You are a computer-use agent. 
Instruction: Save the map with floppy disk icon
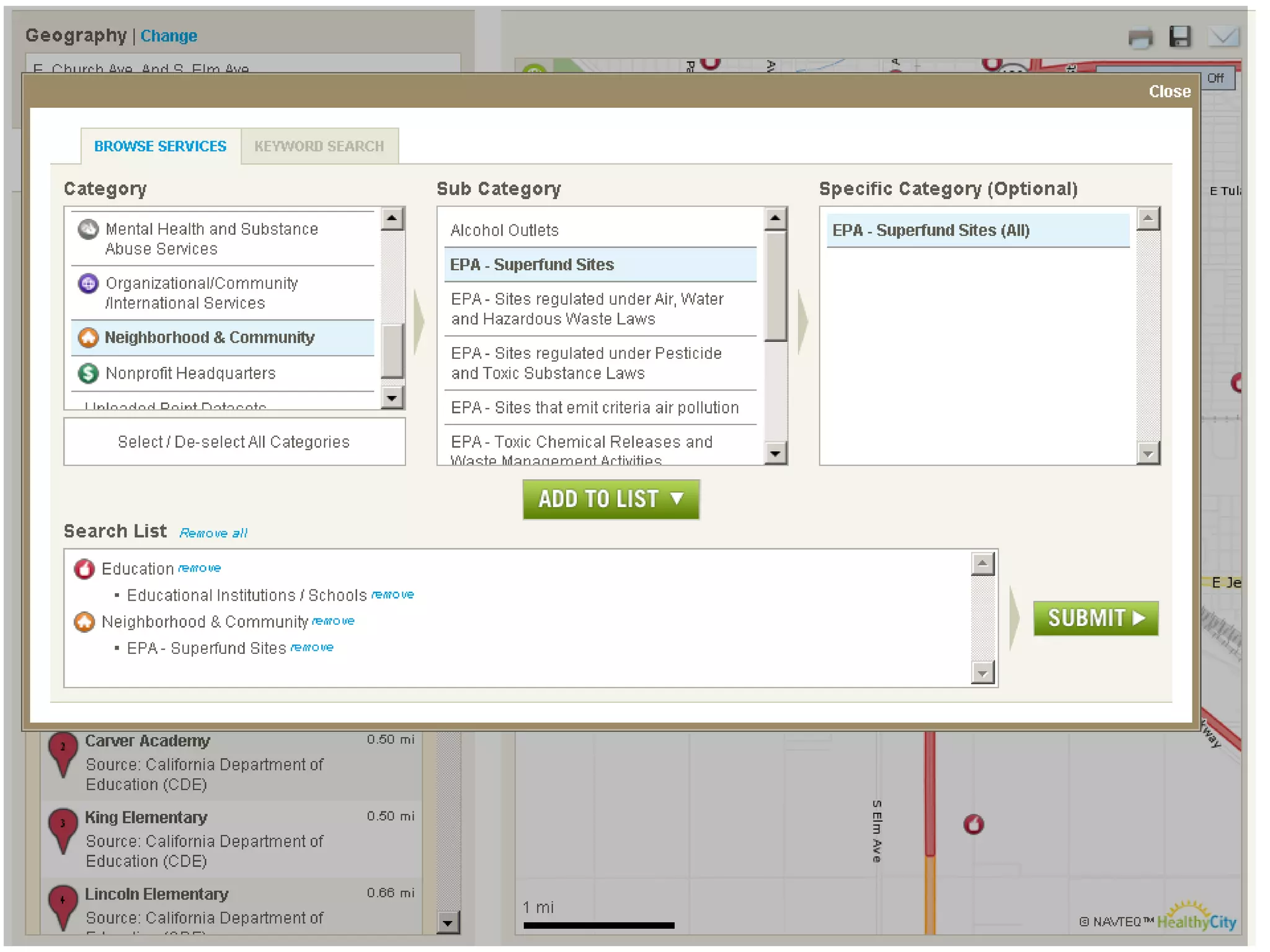pyautogui.click(x=1179, y=37)
